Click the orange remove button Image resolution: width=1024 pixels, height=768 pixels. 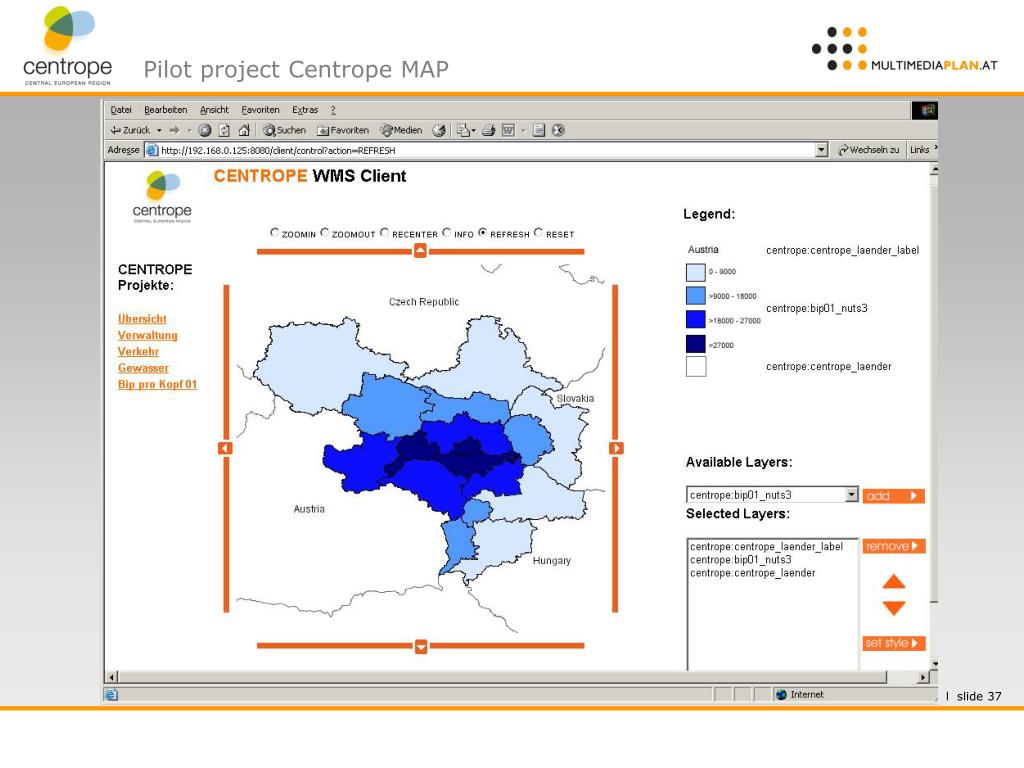(893, 546)
